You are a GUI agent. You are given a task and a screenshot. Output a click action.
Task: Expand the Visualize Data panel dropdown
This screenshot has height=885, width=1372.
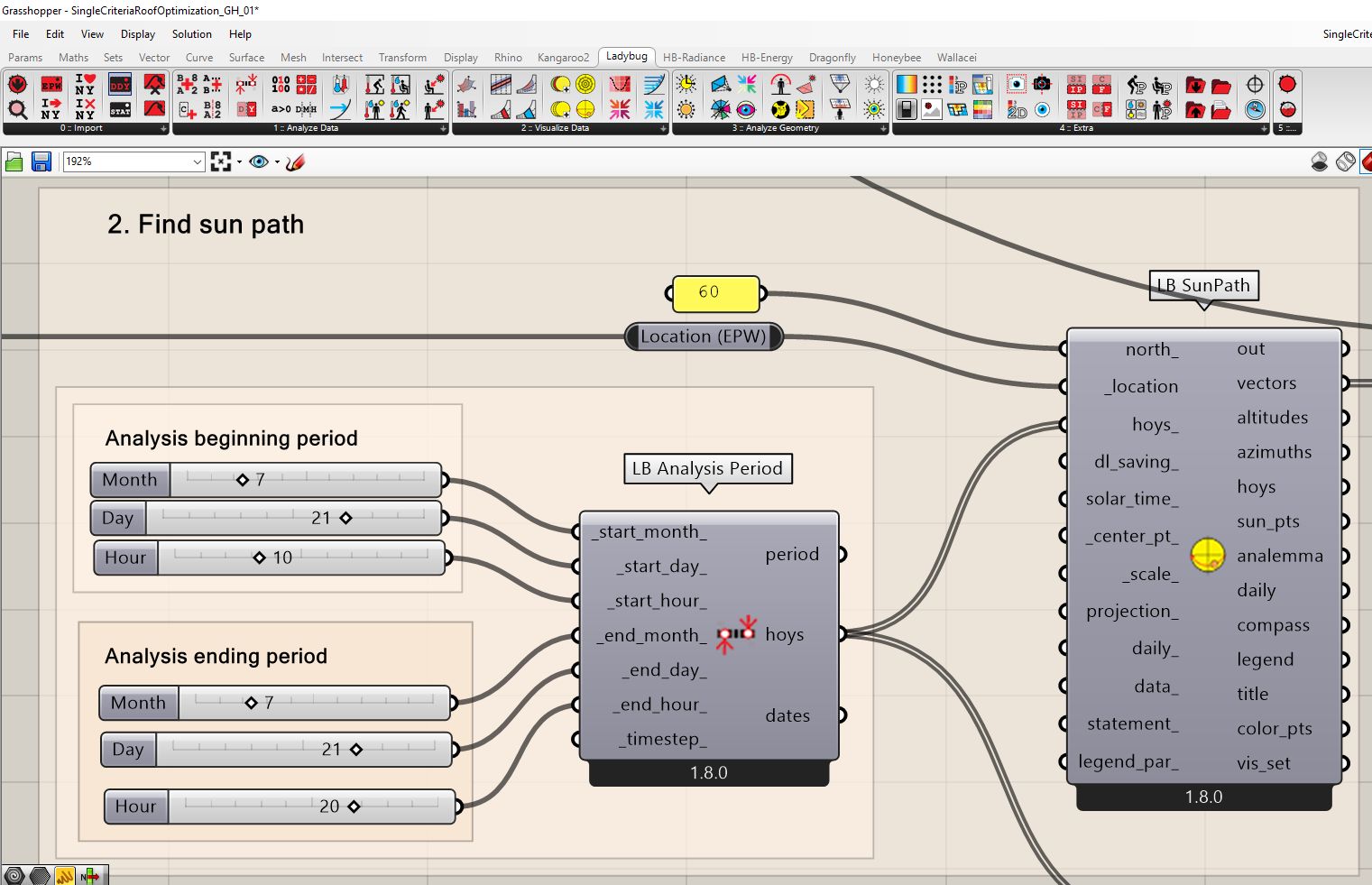663,129
